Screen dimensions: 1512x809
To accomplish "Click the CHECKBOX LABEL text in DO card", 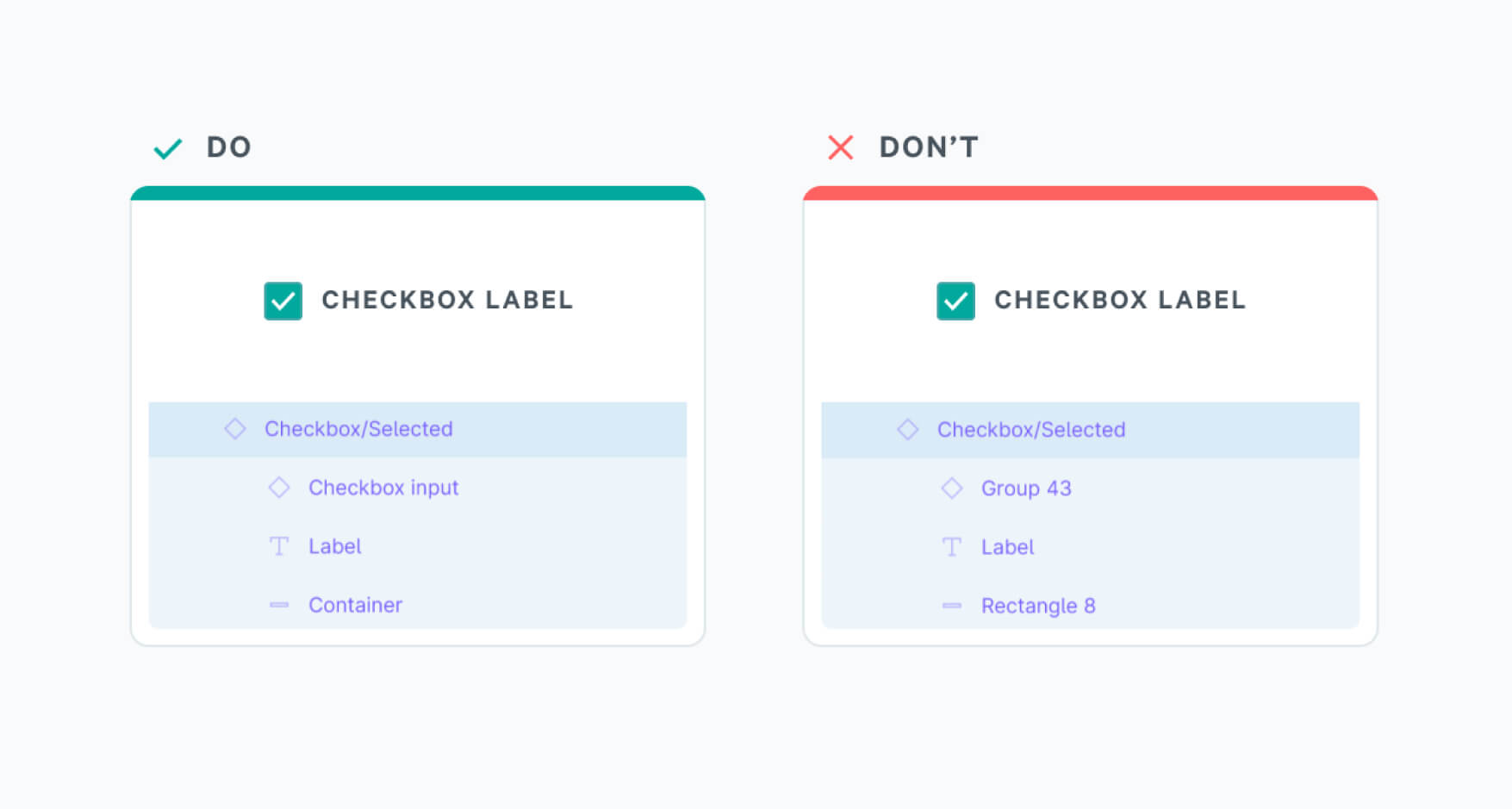I will point(447,300).
